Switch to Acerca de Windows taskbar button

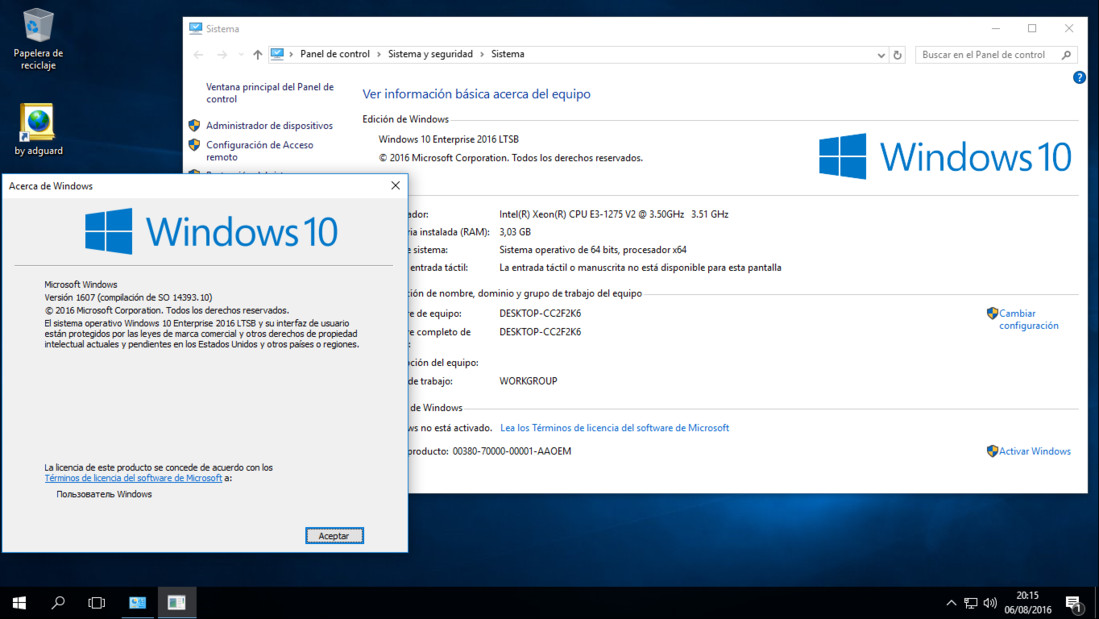(x=177, y=603)
